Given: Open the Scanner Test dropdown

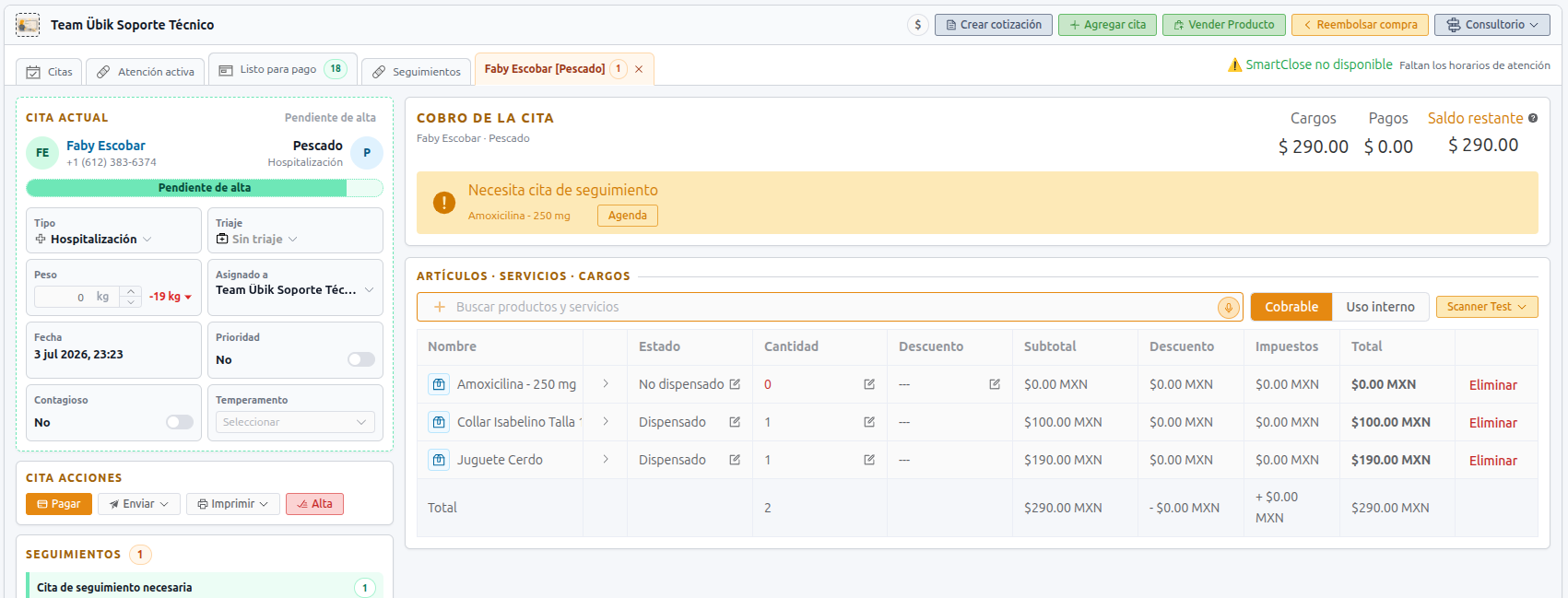Looking at the screenshot, I should click(1487, 307).
